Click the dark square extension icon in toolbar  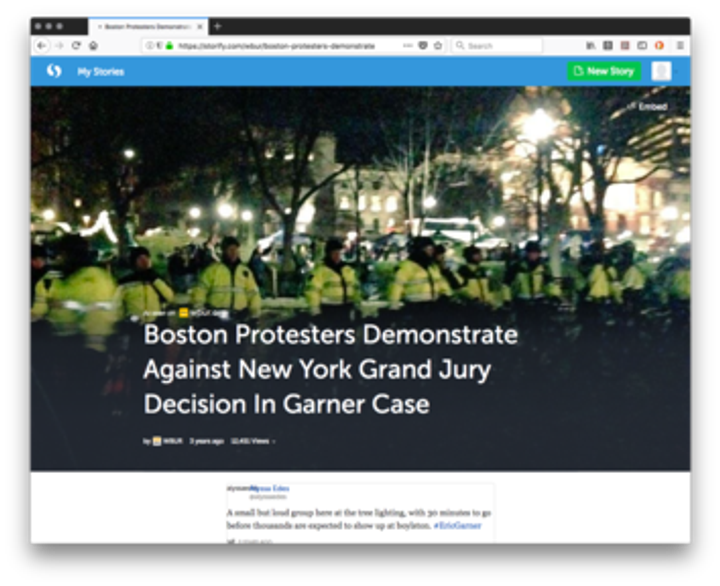(x=608, y=45)
